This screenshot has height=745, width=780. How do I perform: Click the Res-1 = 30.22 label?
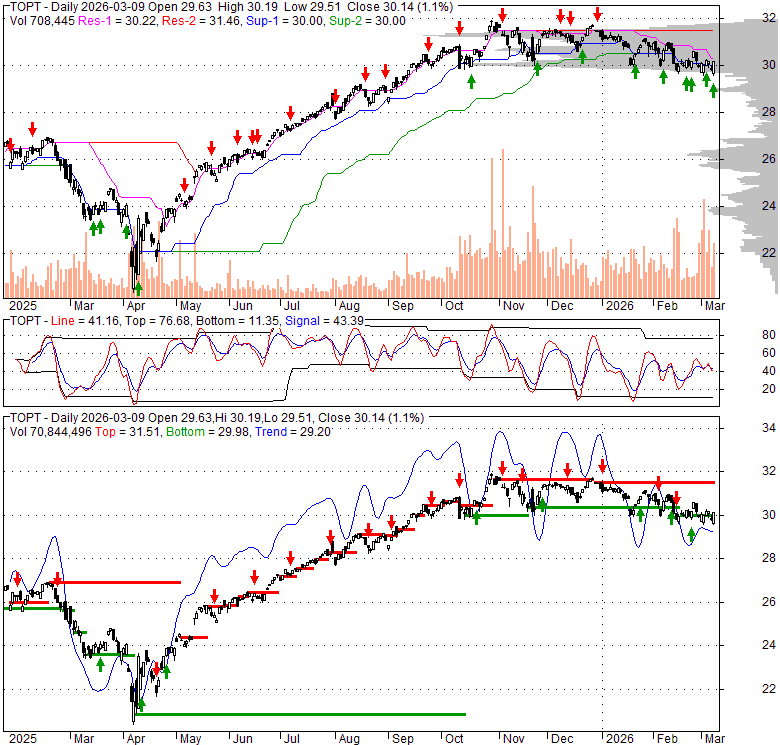point(116,21)
